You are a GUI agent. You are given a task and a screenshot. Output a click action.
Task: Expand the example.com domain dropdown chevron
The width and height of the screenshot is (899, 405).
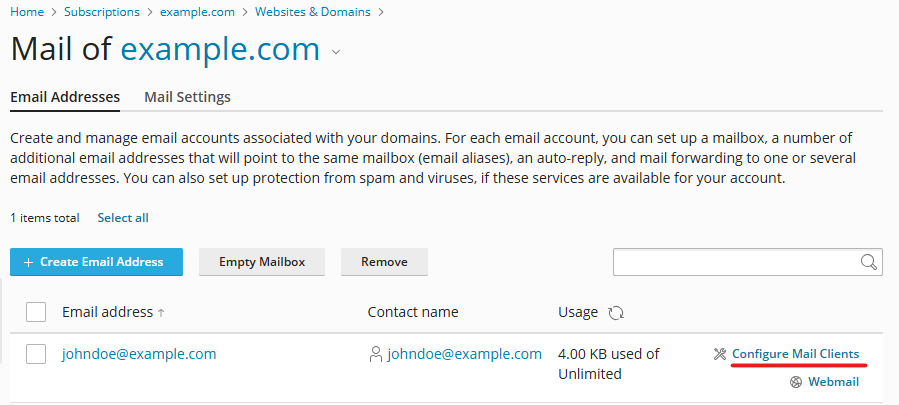pyautogui.click(x=336, y=52)
